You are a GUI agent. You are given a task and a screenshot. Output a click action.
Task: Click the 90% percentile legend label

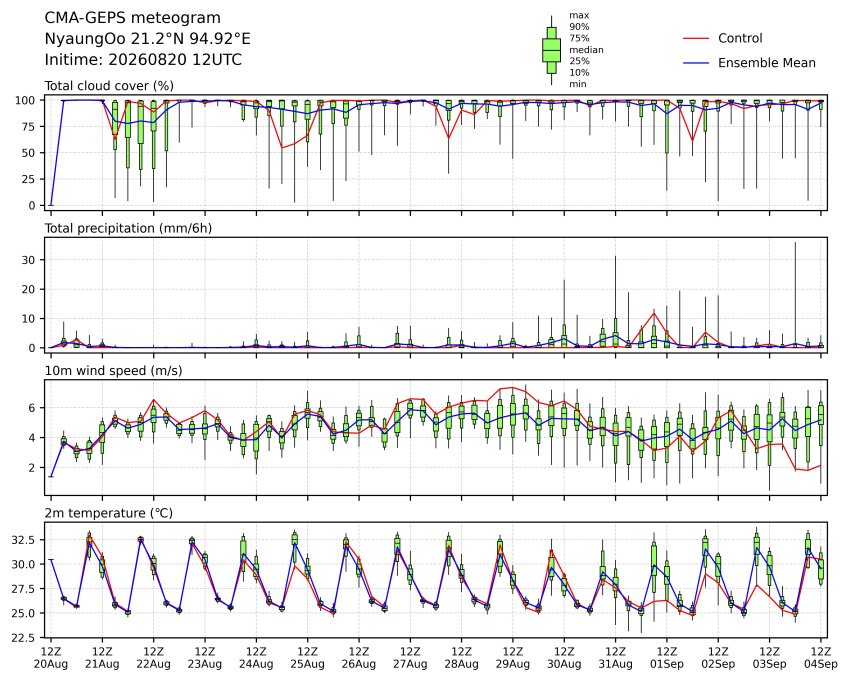579,27
